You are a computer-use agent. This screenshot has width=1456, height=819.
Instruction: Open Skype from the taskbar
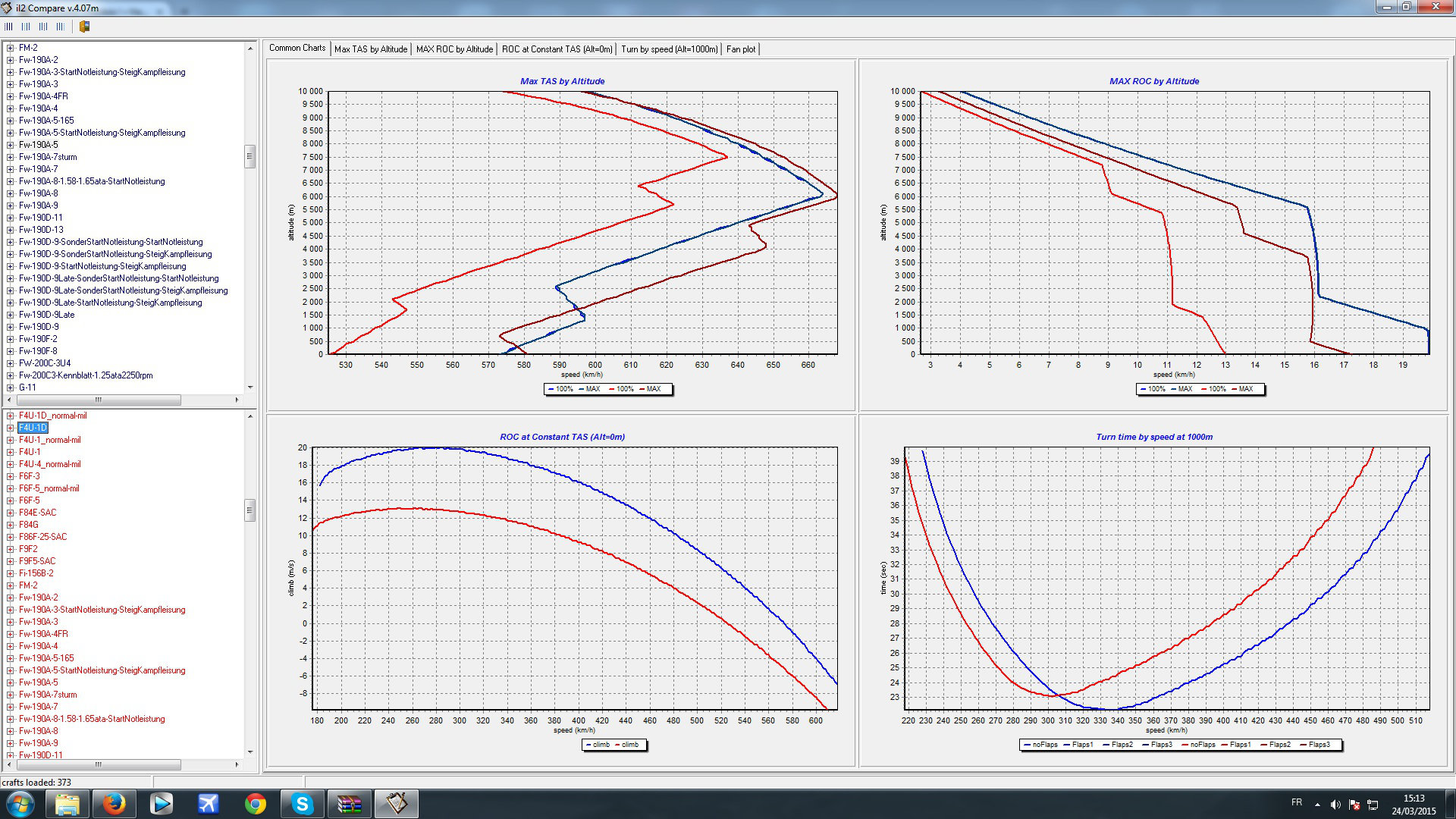tap(302, 804)
